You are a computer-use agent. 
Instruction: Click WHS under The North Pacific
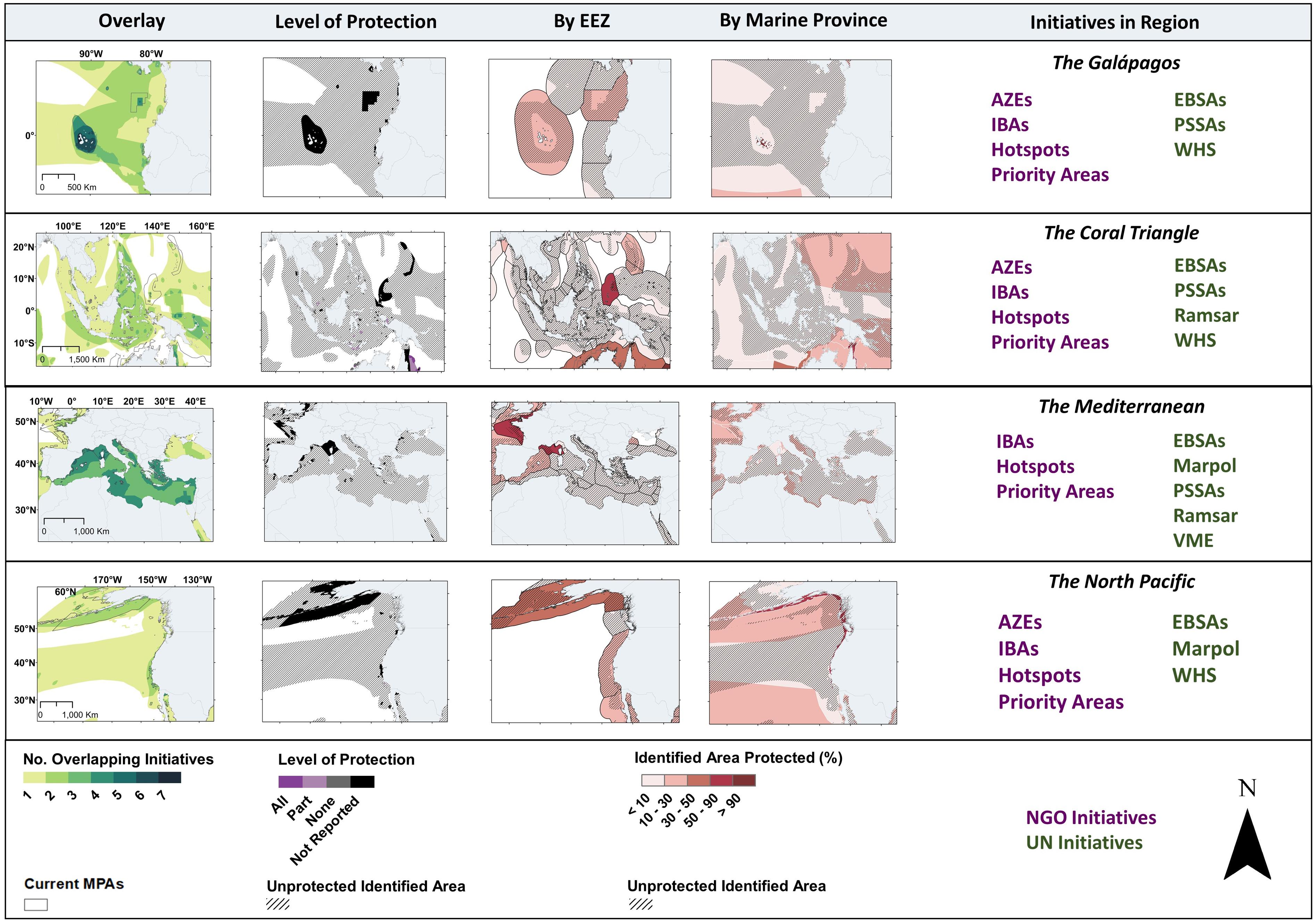[1194, 675]
